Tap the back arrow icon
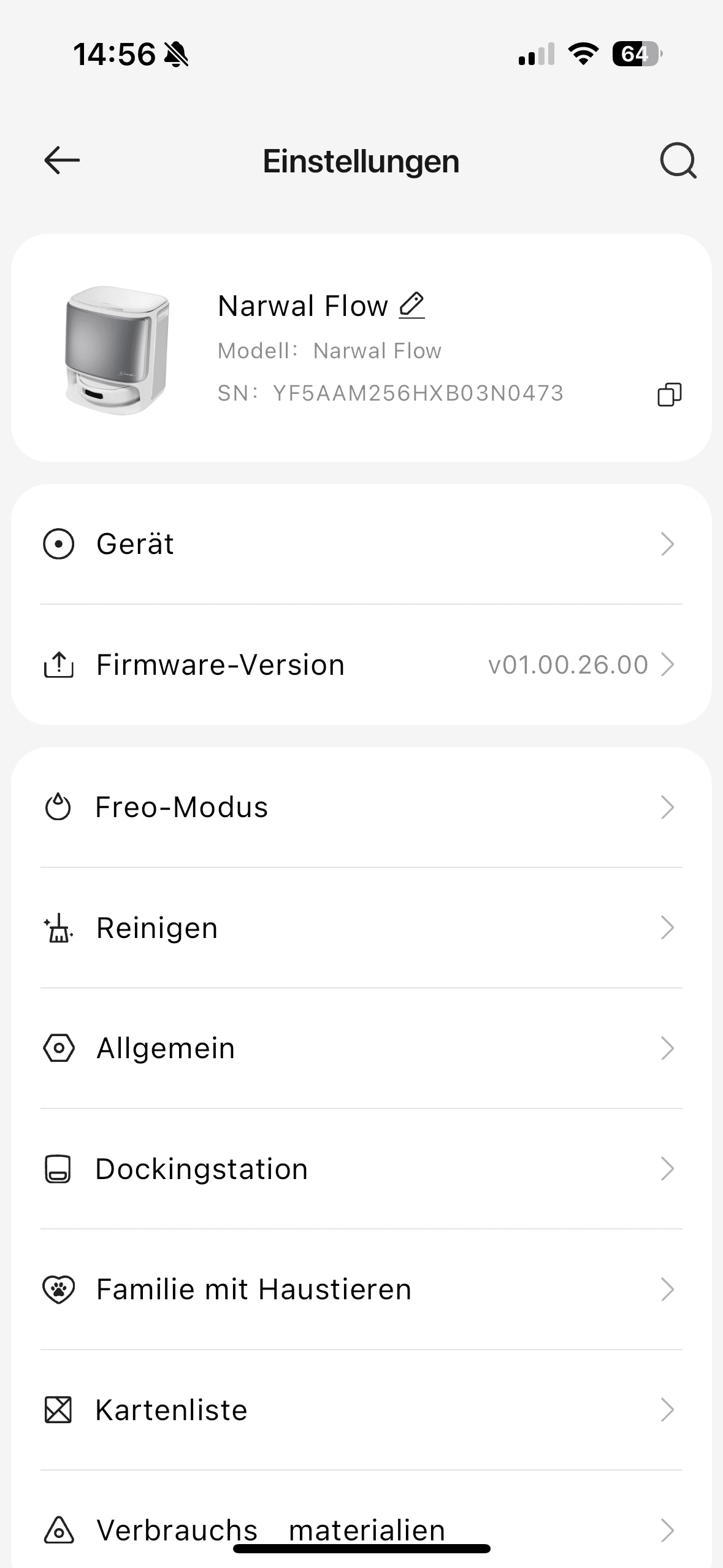723x1568 pixels. coord(62,161)
